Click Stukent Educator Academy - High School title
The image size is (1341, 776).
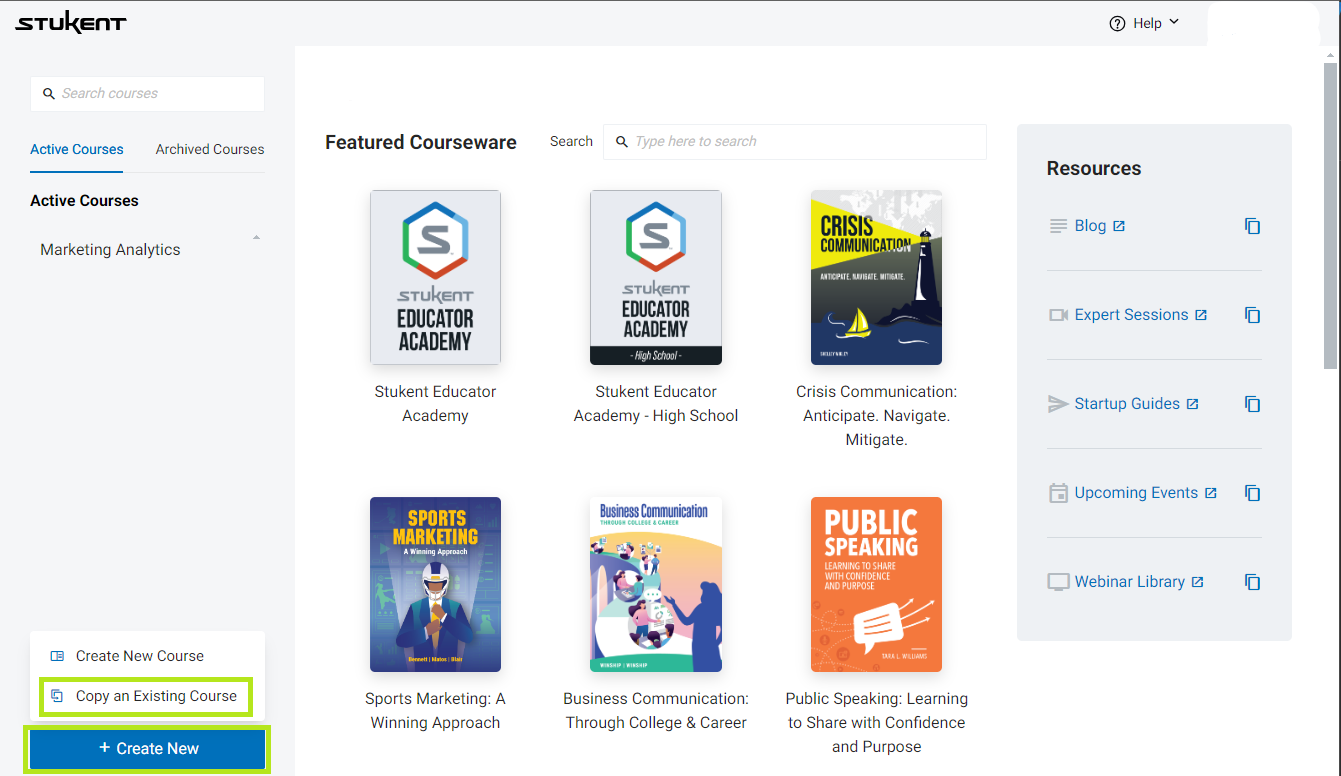pos(656,404)
